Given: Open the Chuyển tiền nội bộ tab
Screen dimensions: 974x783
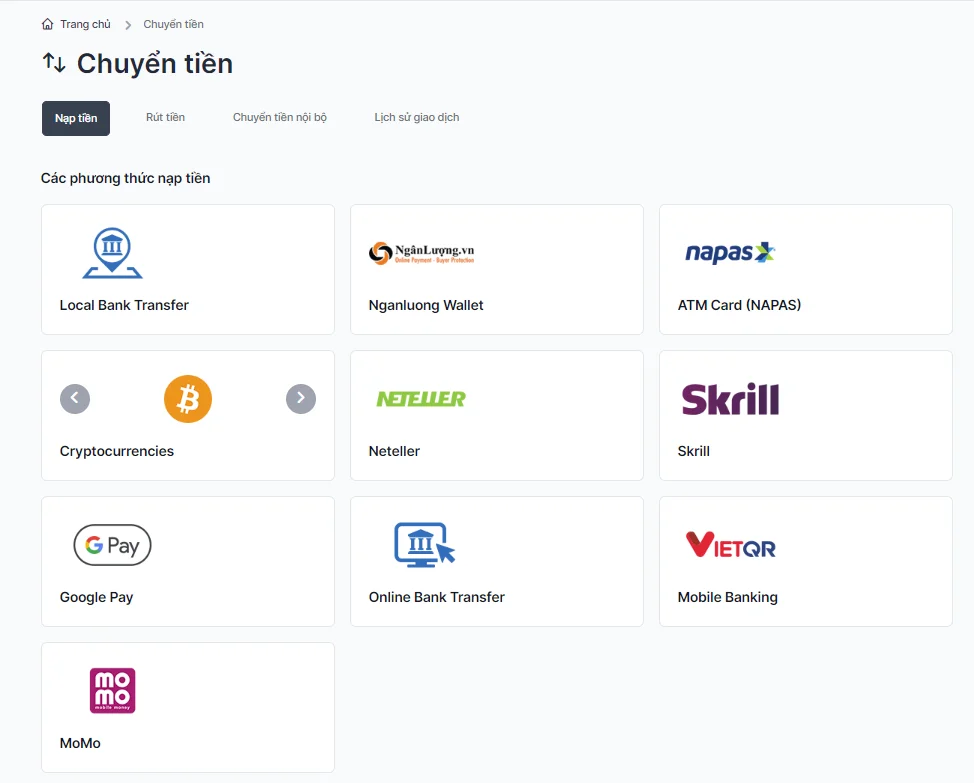Looking at the screenshot, I should 280,117.
